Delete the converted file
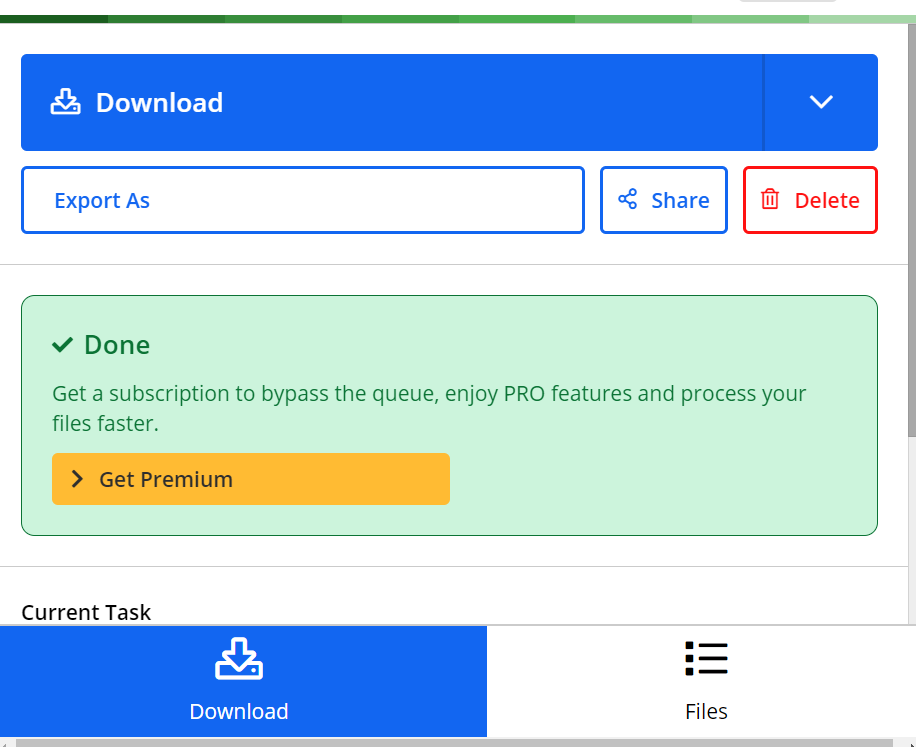916x747 pixels. tap(810, 199)
